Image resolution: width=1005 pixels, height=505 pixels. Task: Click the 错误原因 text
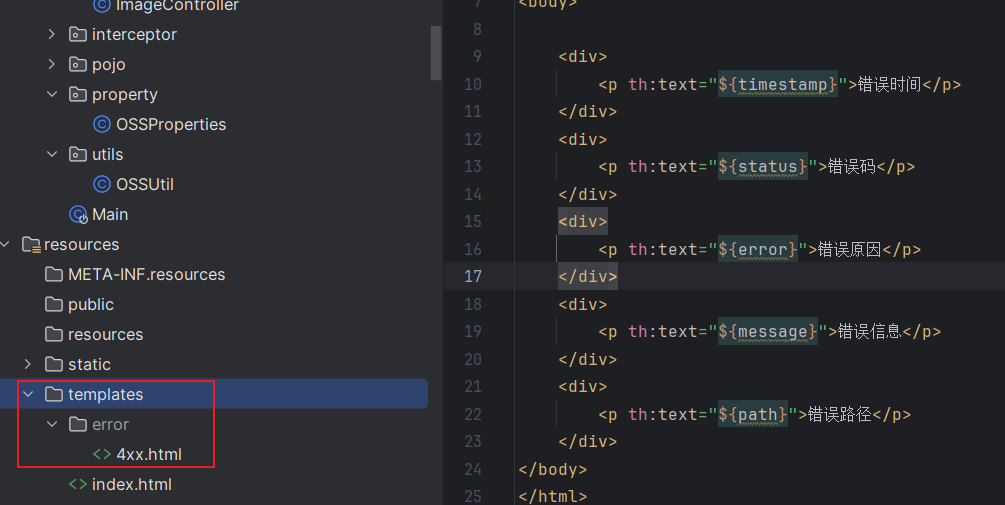tap(850, 249)
